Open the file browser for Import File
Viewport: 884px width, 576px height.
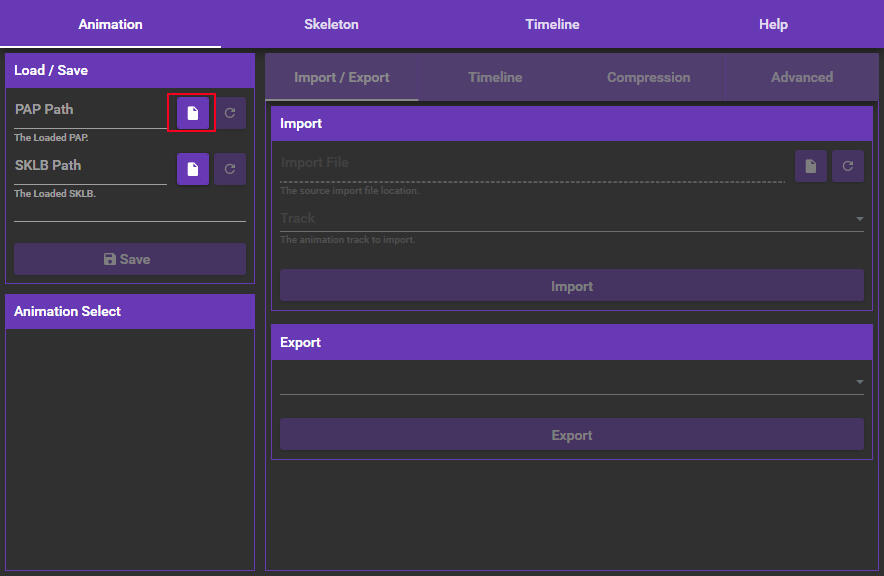[810, 165]
